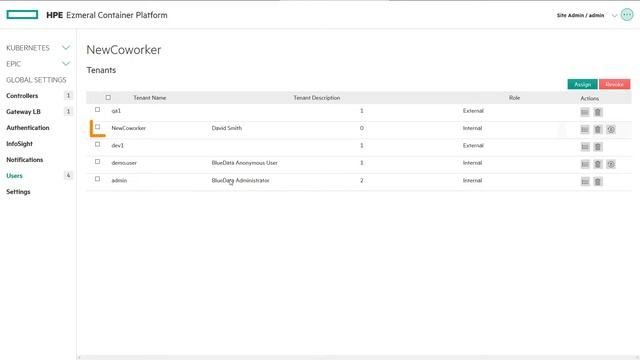Open the list-details icon for dev1

click(585, 147)
